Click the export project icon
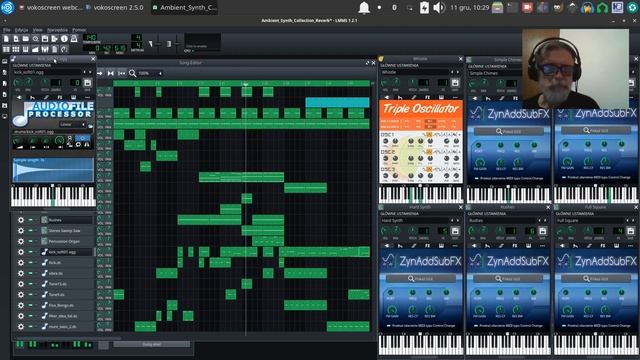 [x=55, y=39]
